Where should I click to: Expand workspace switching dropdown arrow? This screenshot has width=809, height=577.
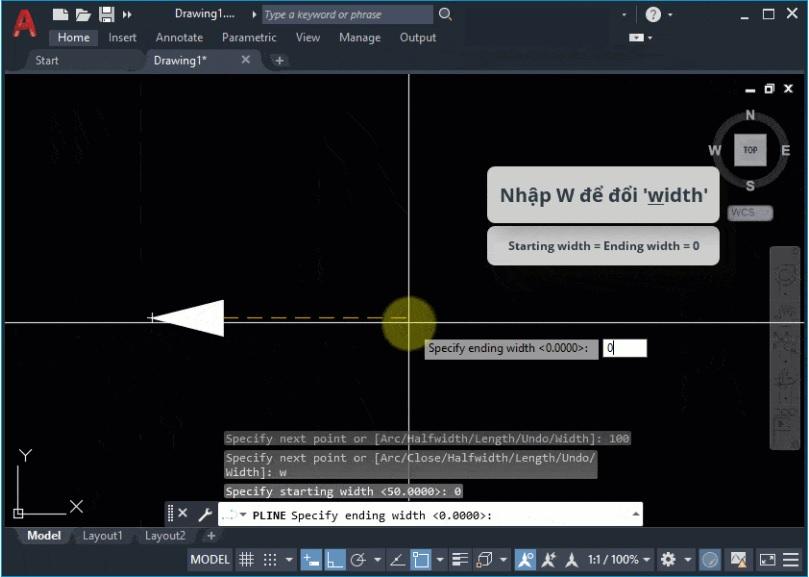coord(688,559)
